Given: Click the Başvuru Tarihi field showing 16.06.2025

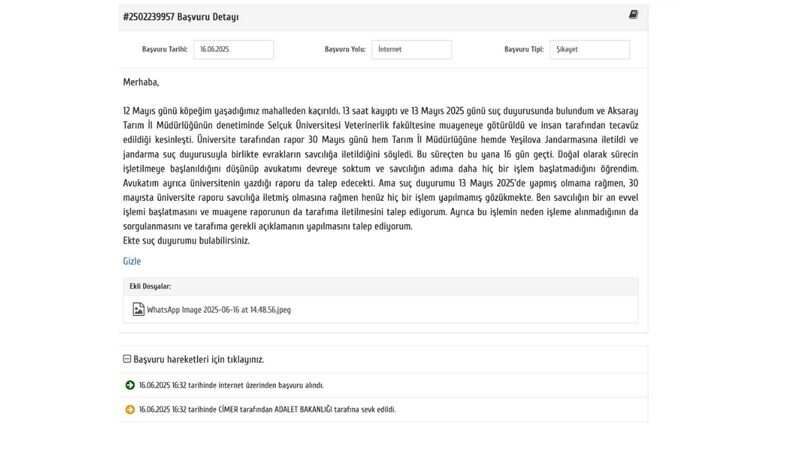Looking at the screenshot, I should (x=234, y=49).
